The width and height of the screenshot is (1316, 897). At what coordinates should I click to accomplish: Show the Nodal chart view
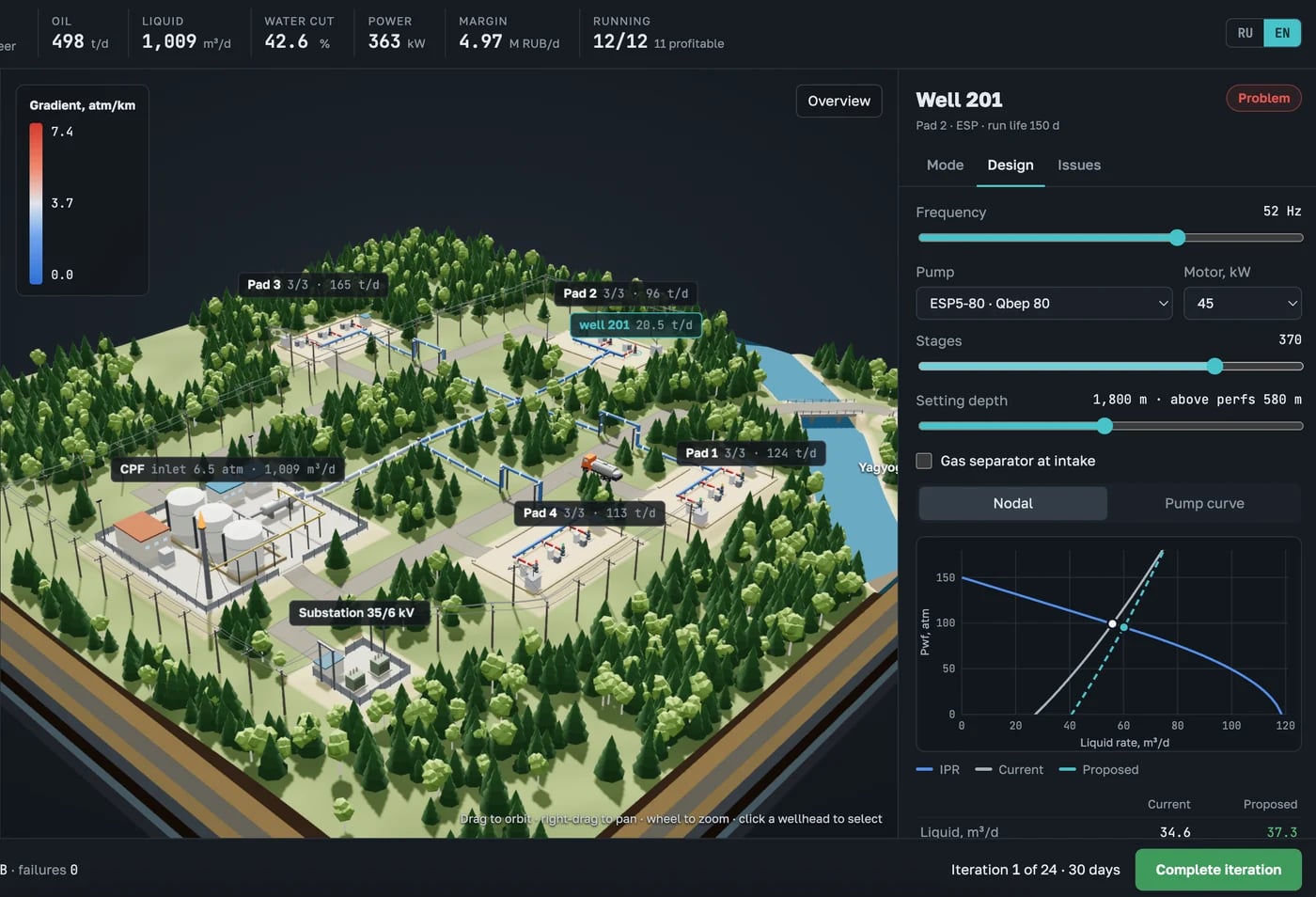(1012, 503)
